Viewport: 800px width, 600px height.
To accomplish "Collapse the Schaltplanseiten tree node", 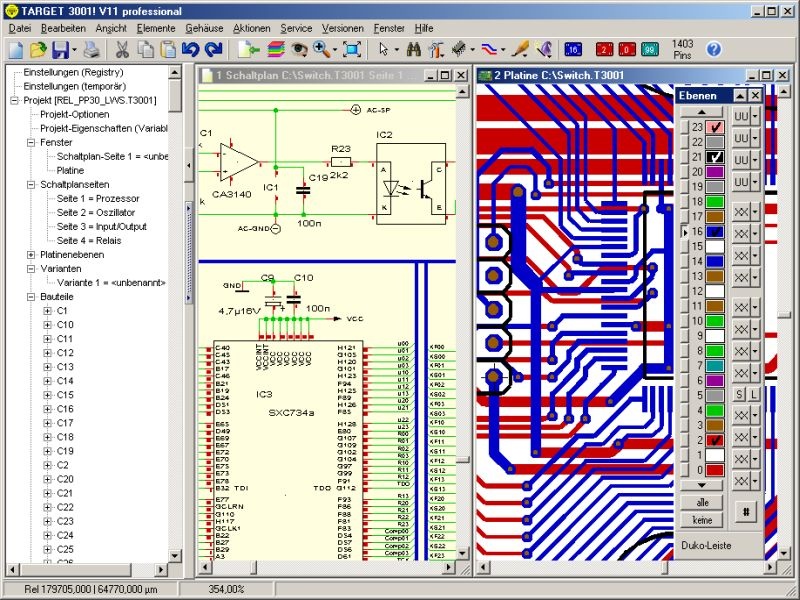I will (31, 185).
